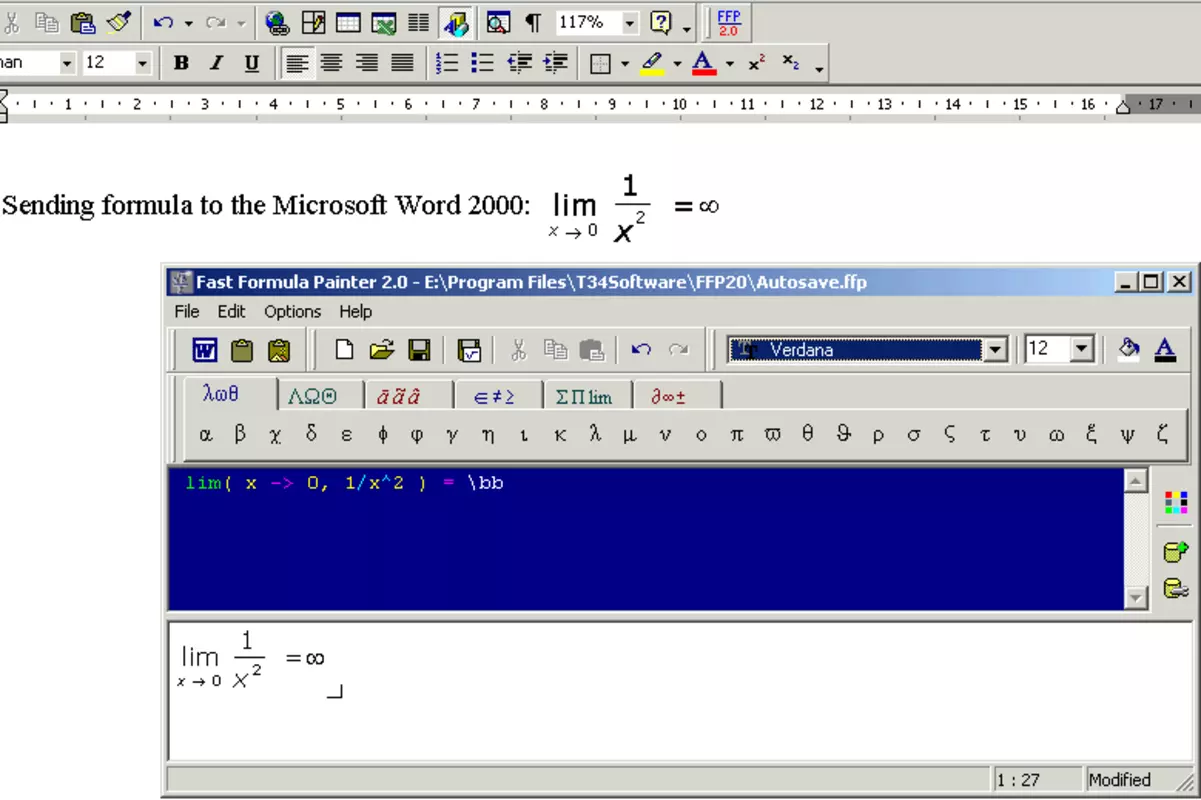Click the Outside Border icon in Word
This screenshot has height=800, width=1201.
[600, 63]
